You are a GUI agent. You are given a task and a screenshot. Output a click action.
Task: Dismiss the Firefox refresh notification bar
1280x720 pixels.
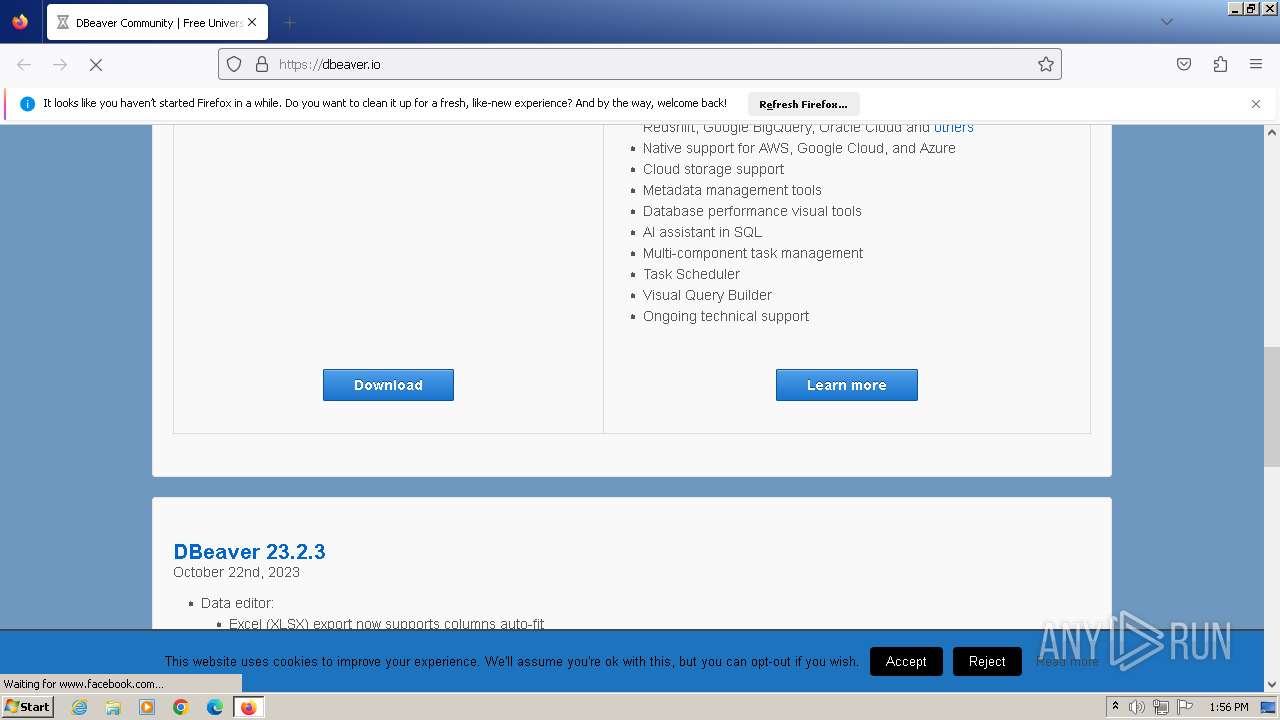click(x=1256, y=104)
